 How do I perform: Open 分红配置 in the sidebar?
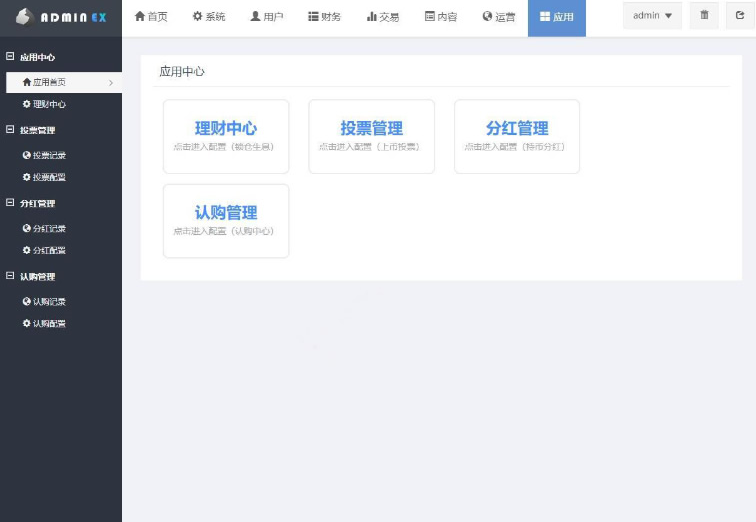[x=45, y=250]
